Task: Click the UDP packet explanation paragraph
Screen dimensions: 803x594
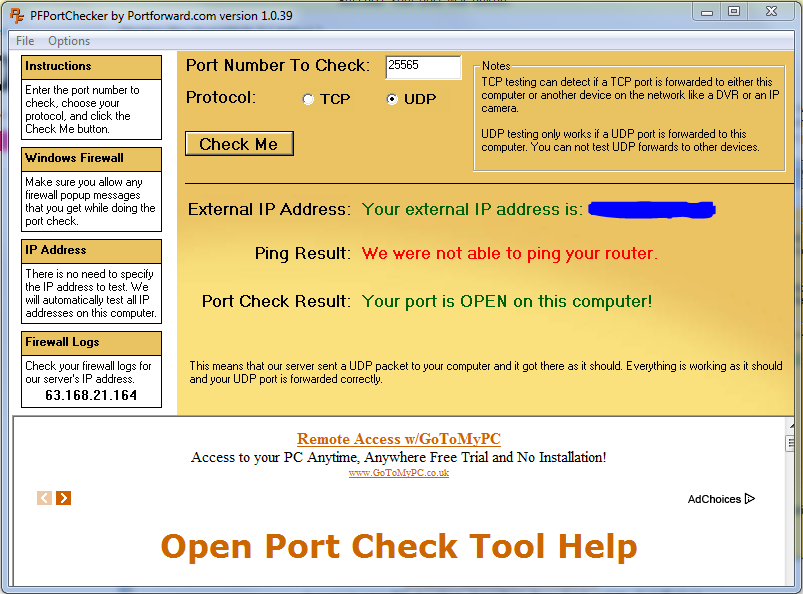Action: [485, 372]
